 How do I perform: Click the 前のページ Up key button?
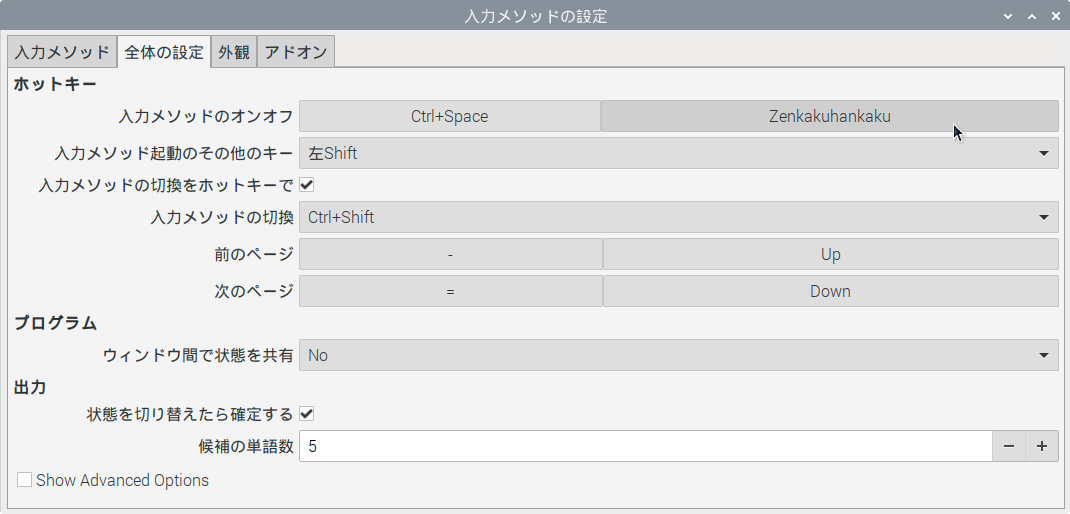click(830, 254)
